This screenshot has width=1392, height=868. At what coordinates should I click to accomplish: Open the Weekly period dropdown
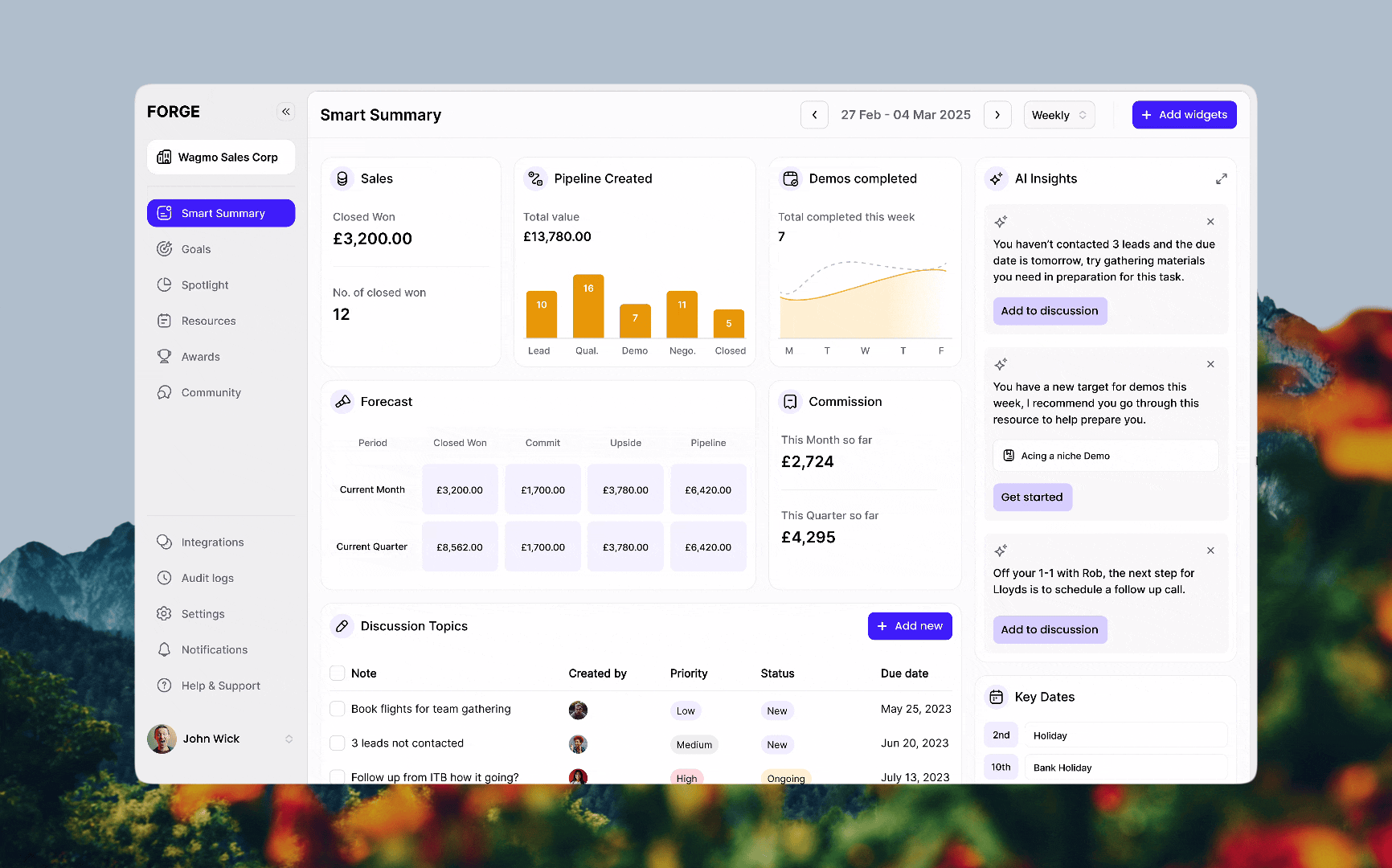(1059, 115)
